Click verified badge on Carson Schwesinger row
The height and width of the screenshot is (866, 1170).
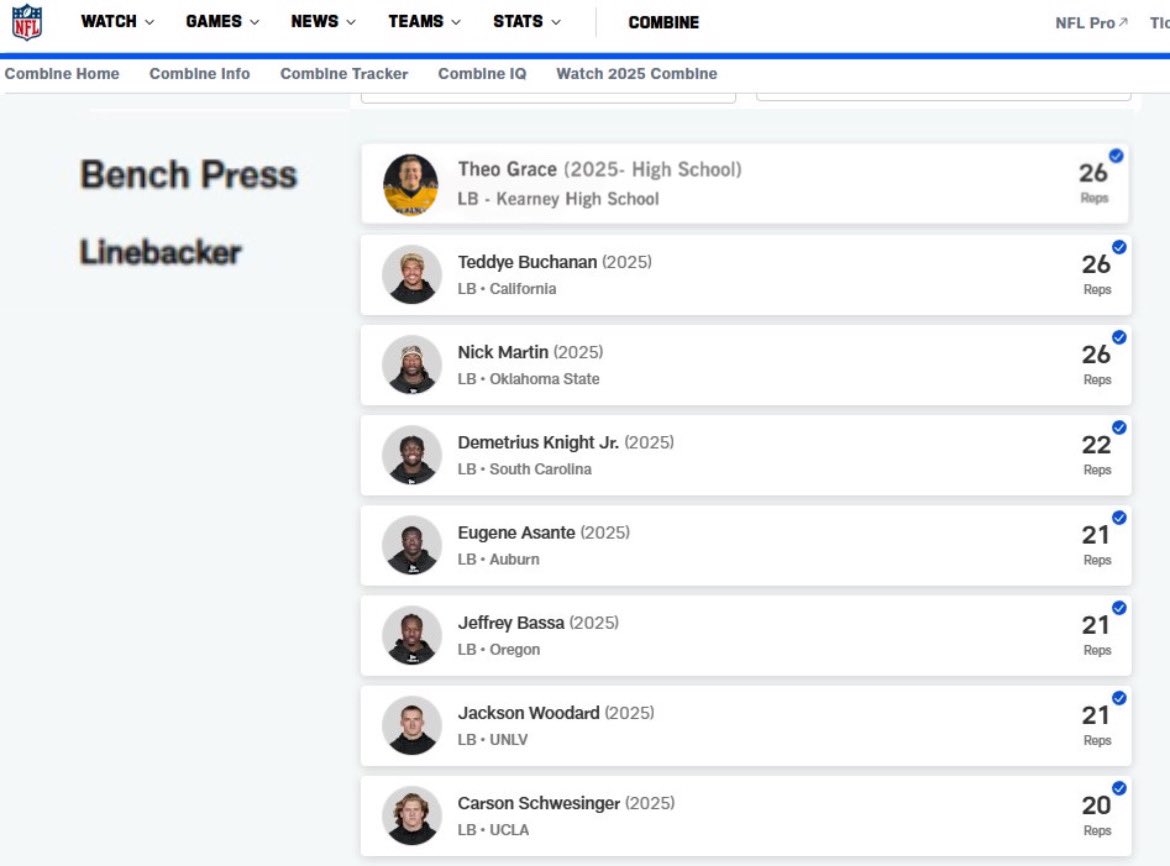click(1119, 788)
